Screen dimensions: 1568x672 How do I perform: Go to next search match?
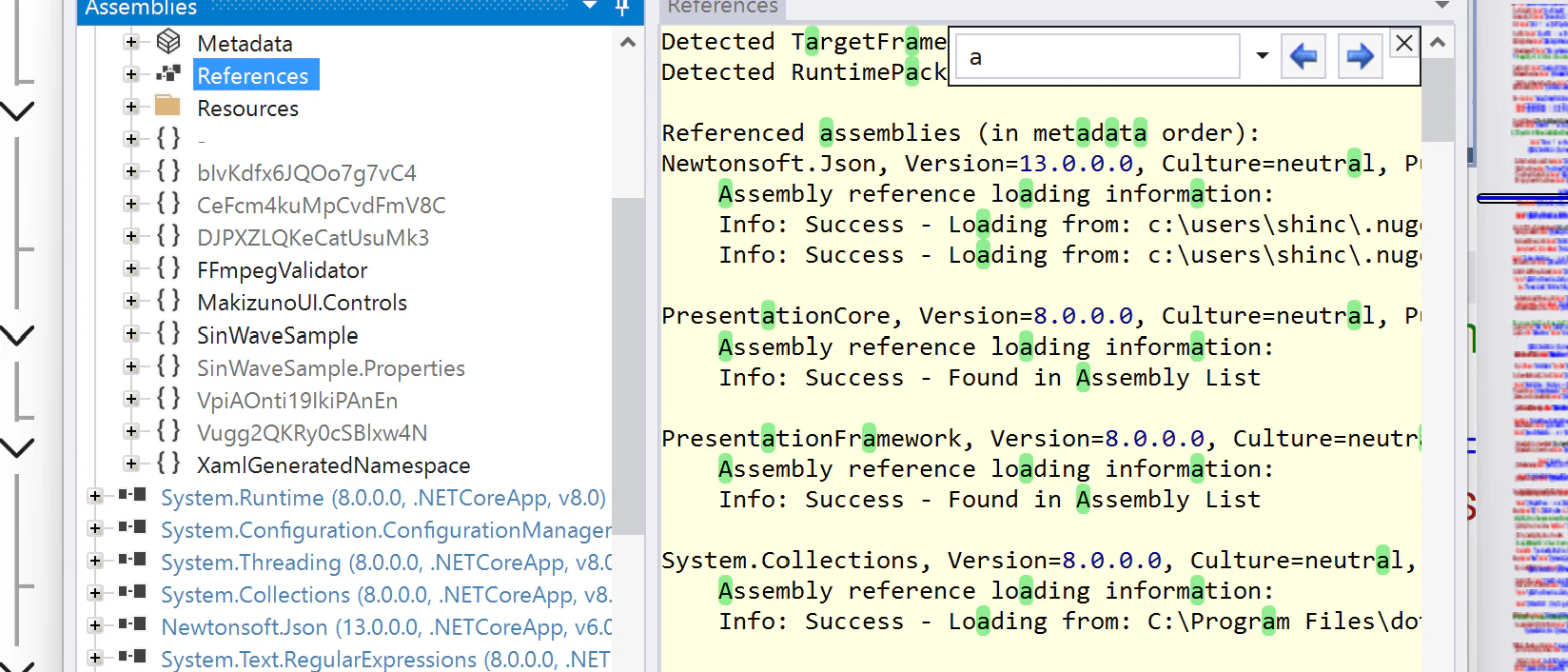[x=1361, y=56]
